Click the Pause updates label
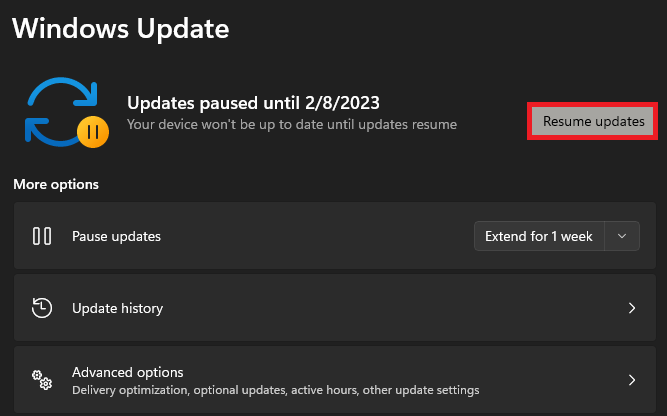 point(116,237)
